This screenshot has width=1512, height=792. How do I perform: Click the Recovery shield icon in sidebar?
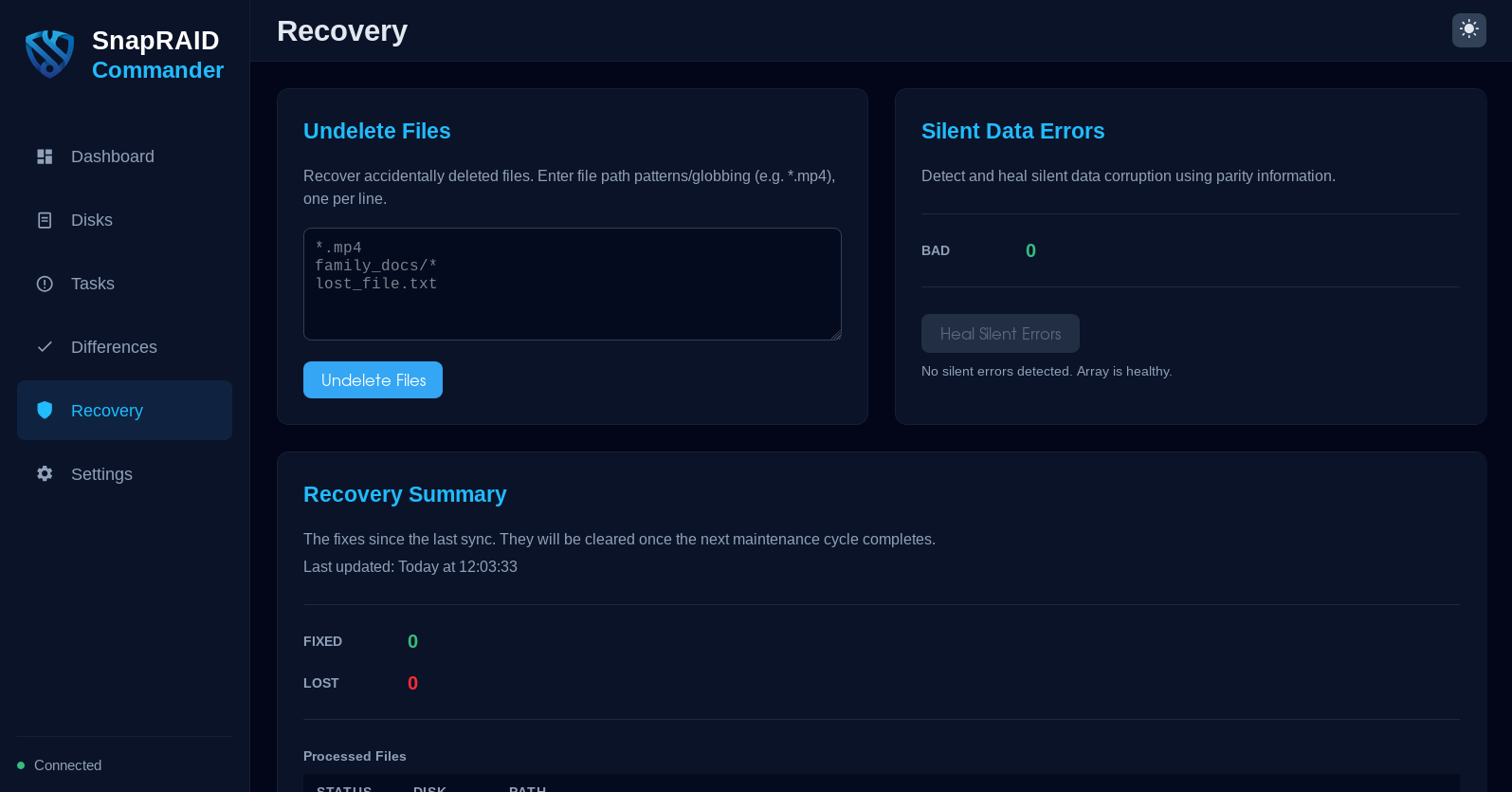pyautogui.click(x=45, y=410)
